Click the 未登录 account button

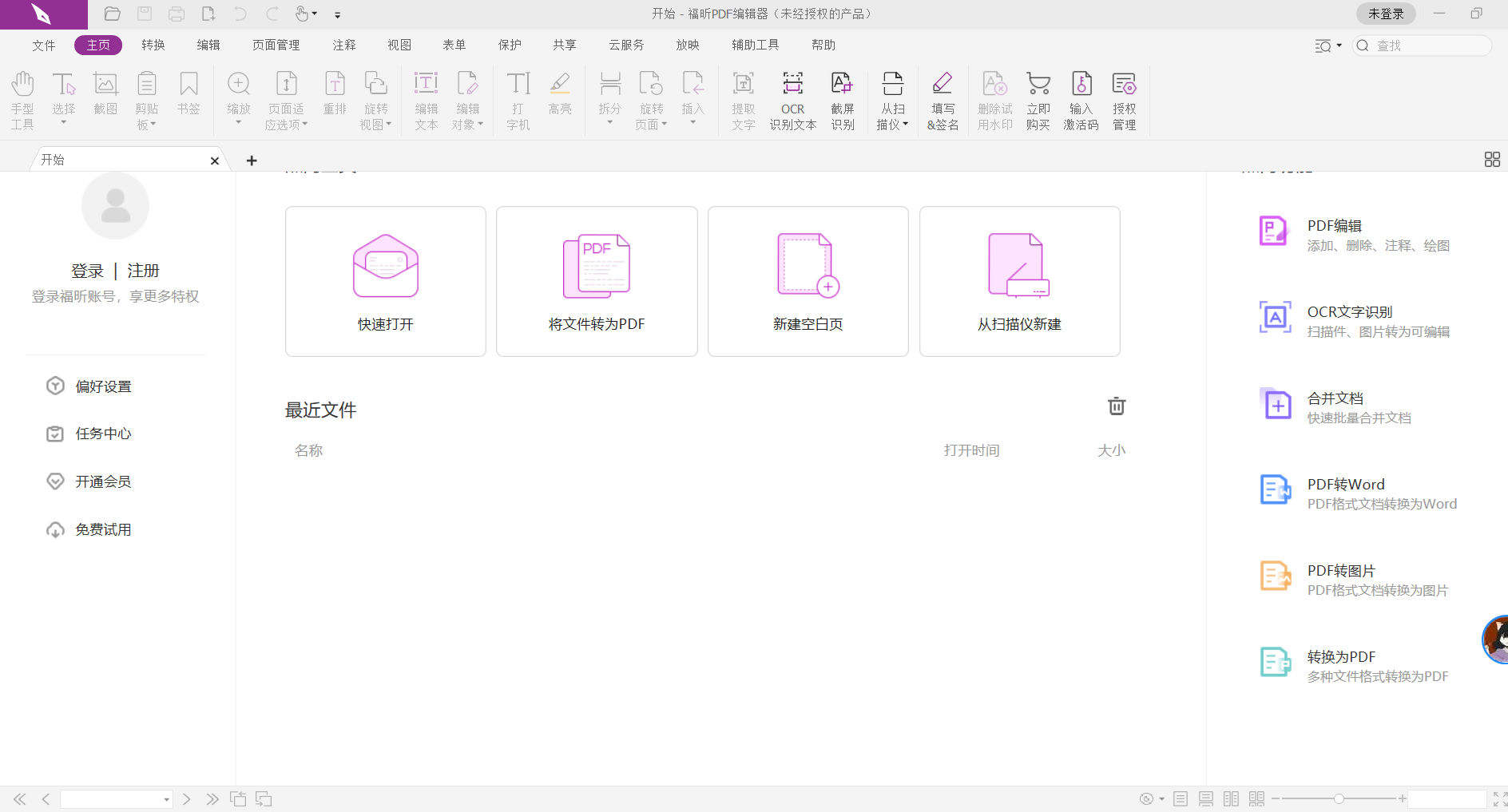click(x=1386, y=14)
